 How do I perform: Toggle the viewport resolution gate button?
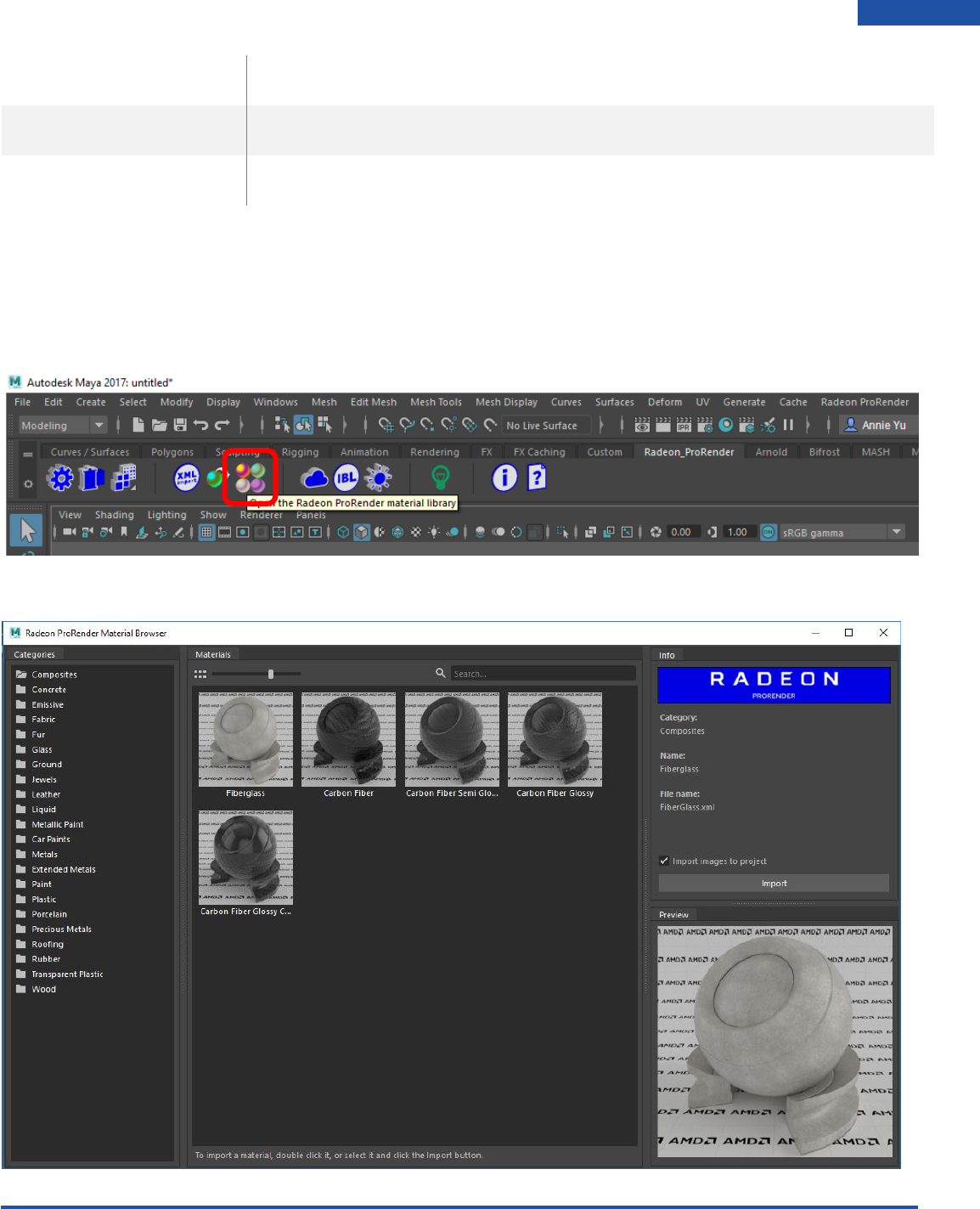point(243,533)
